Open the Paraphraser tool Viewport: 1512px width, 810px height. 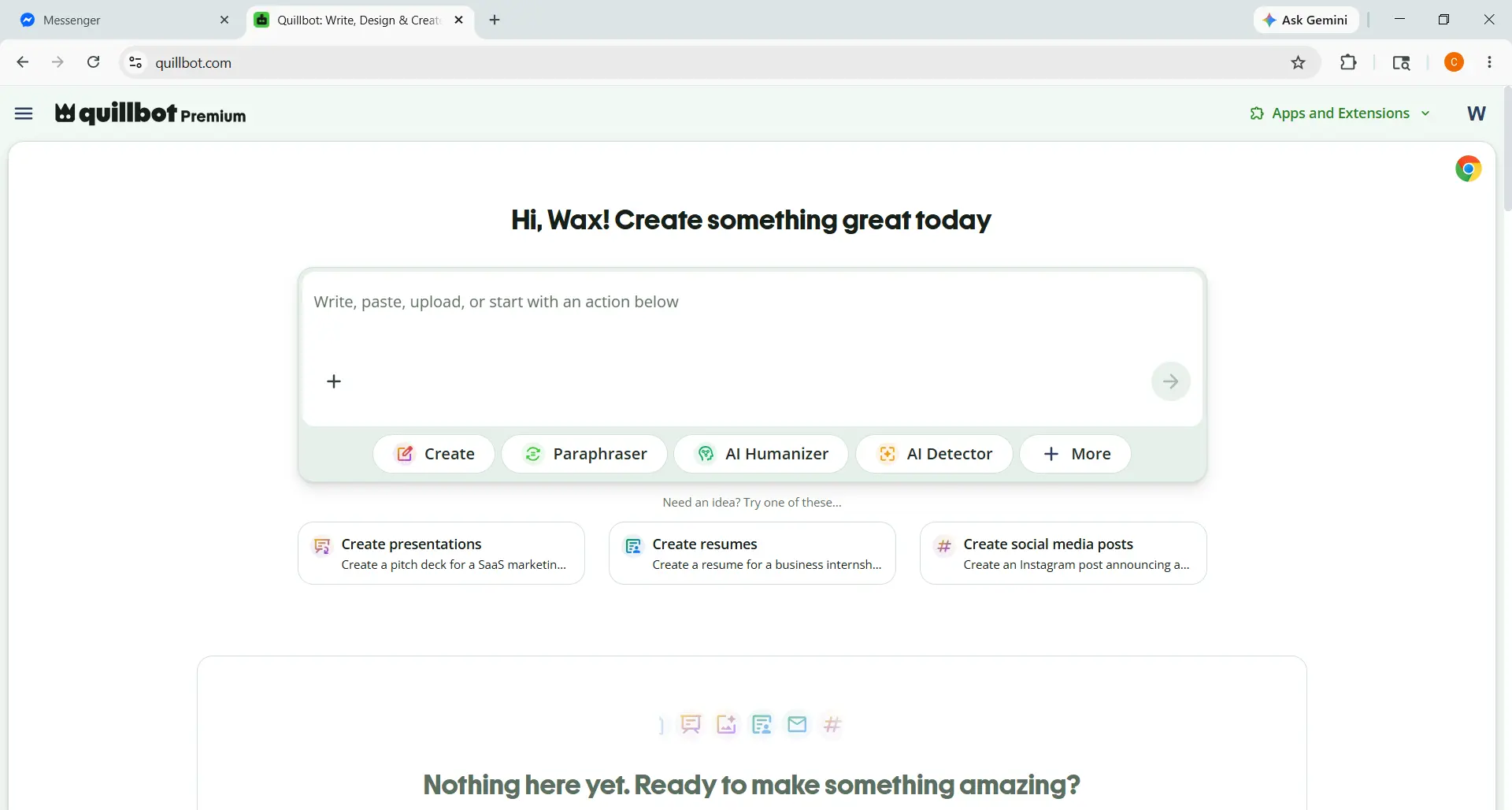pos(584,454)
